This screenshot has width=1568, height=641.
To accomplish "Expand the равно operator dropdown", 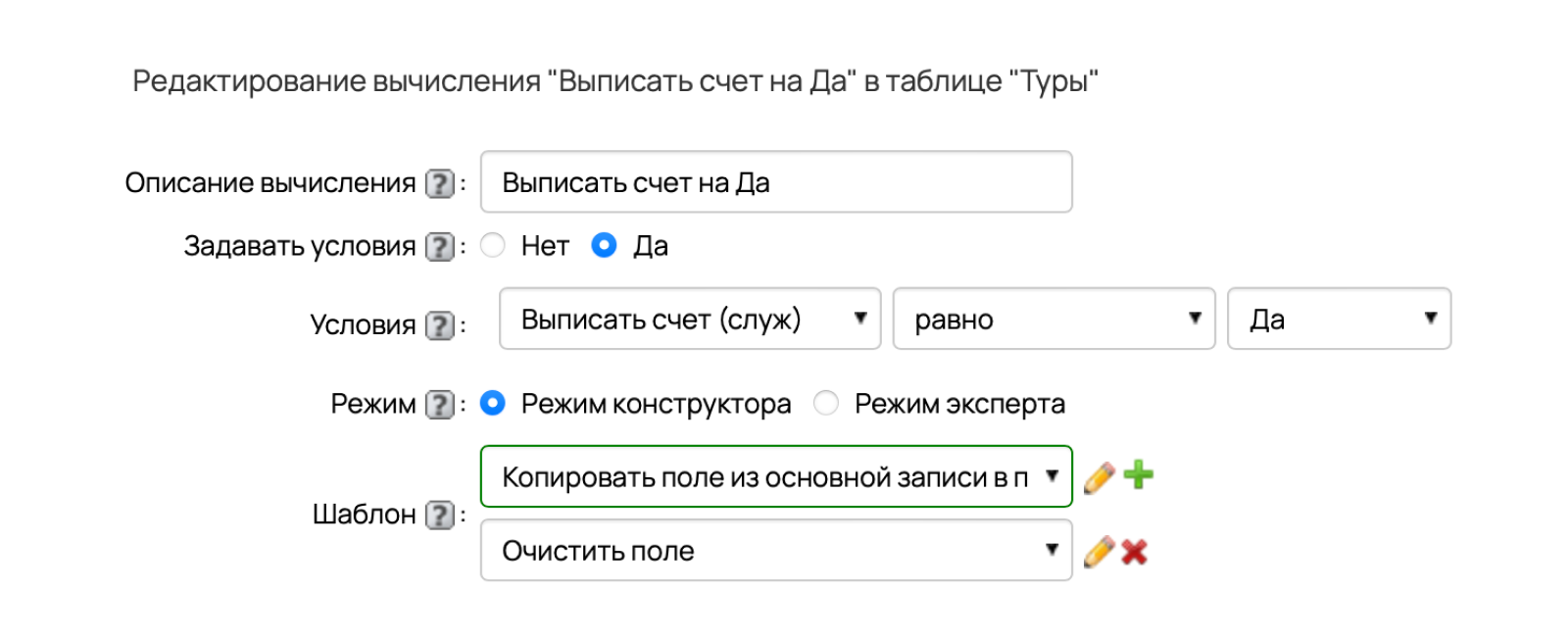I will [x=1054, y=319].
